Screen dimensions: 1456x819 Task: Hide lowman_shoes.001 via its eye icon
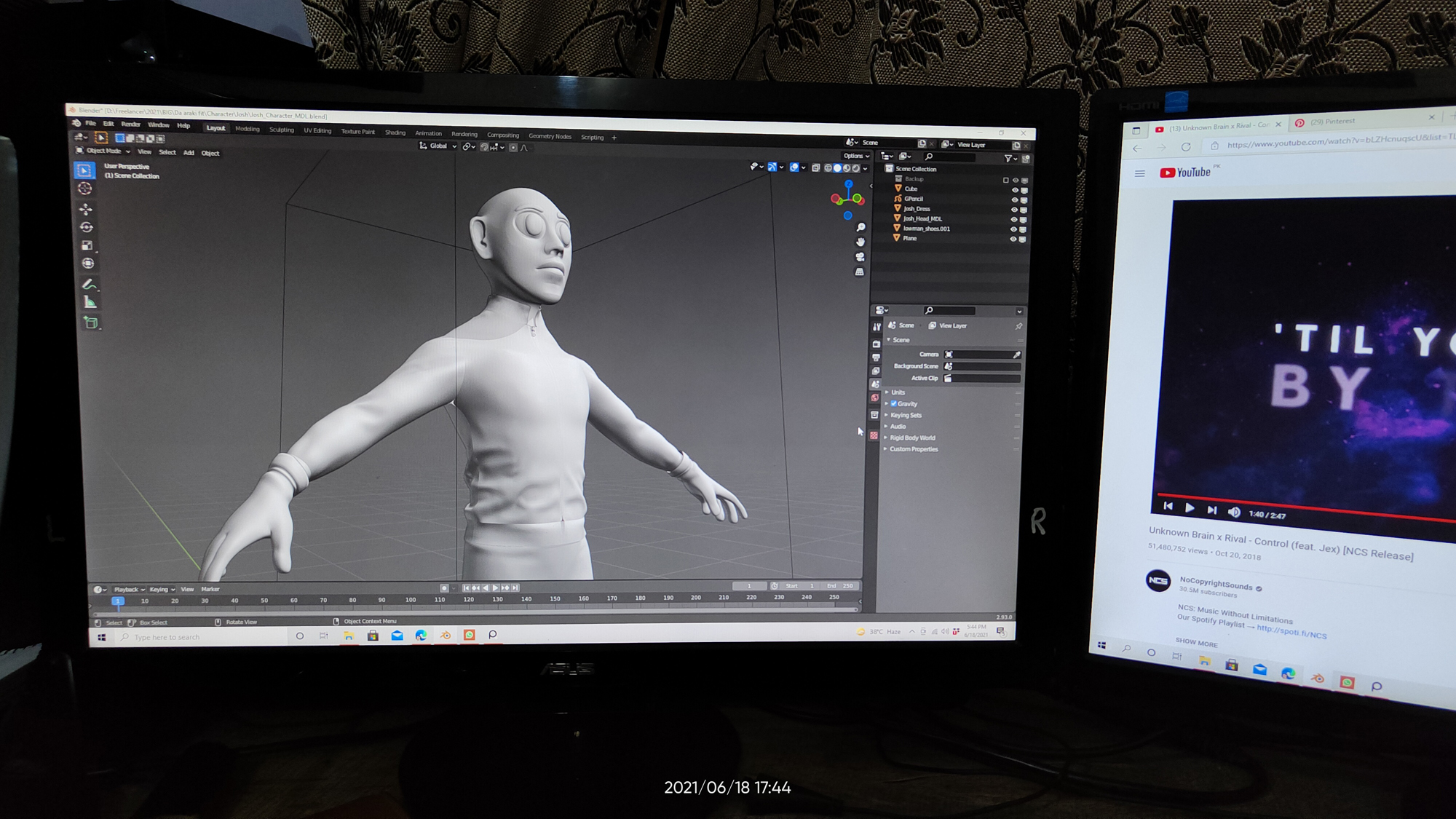(x=1013, y=229)
